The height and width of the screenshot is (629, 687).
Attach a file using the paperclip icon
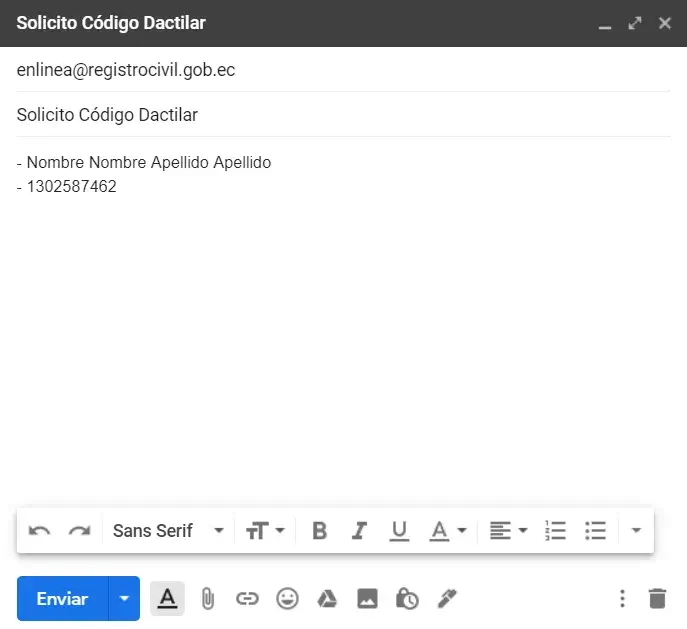[207, 599]
